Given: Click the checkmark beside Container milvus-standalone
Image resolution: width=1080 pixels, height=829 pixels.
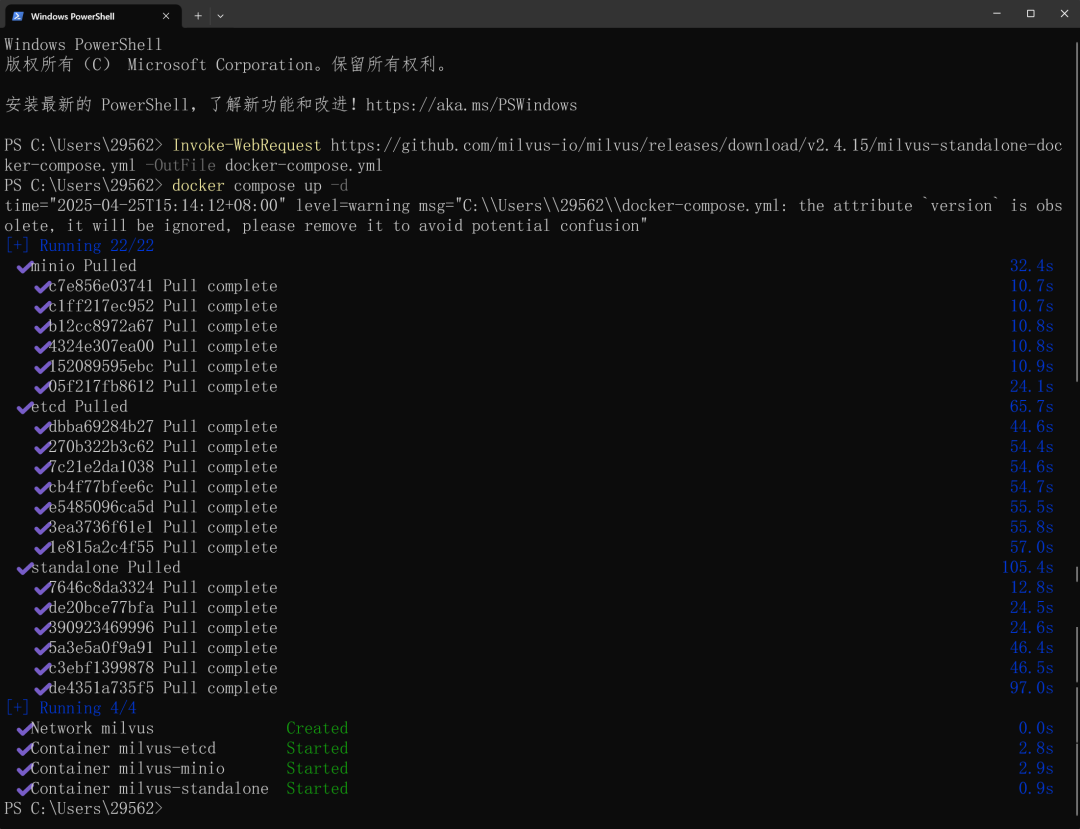Looking at the screenshot, I should [x=22, y=789].
